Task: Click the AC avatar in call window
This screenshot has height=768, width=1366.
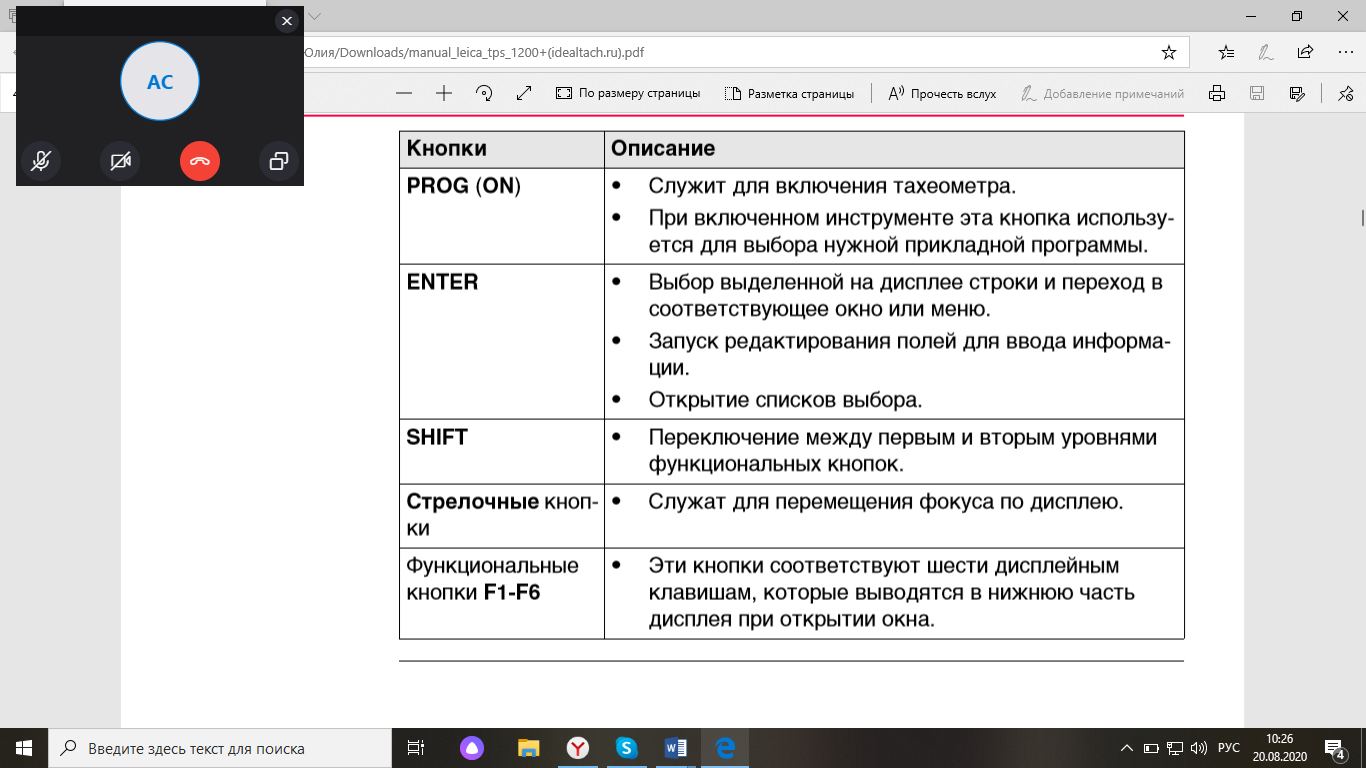Action: pyautogui.click(x=160, y=82)
